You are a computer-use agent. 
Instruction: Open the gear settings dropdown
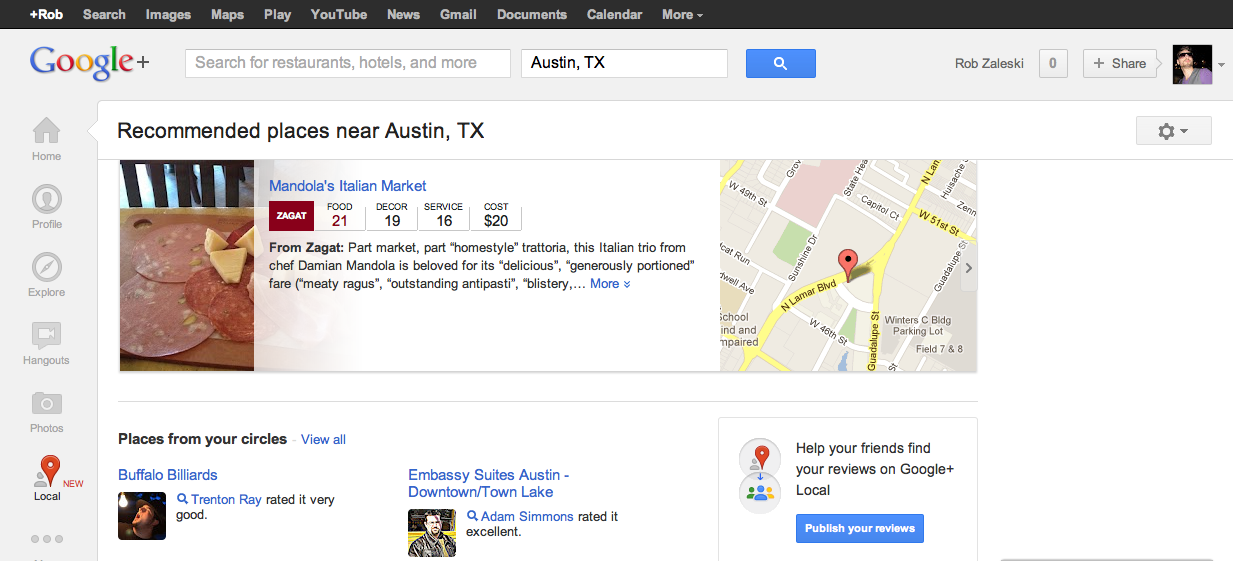coord(1173,131)
